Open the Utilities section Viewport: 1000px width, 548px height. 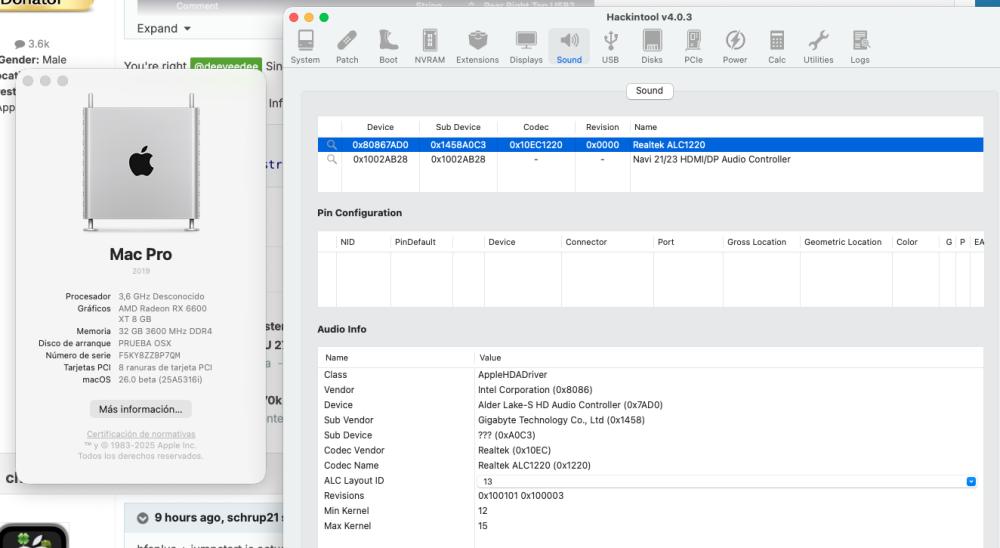pos(818,47)
